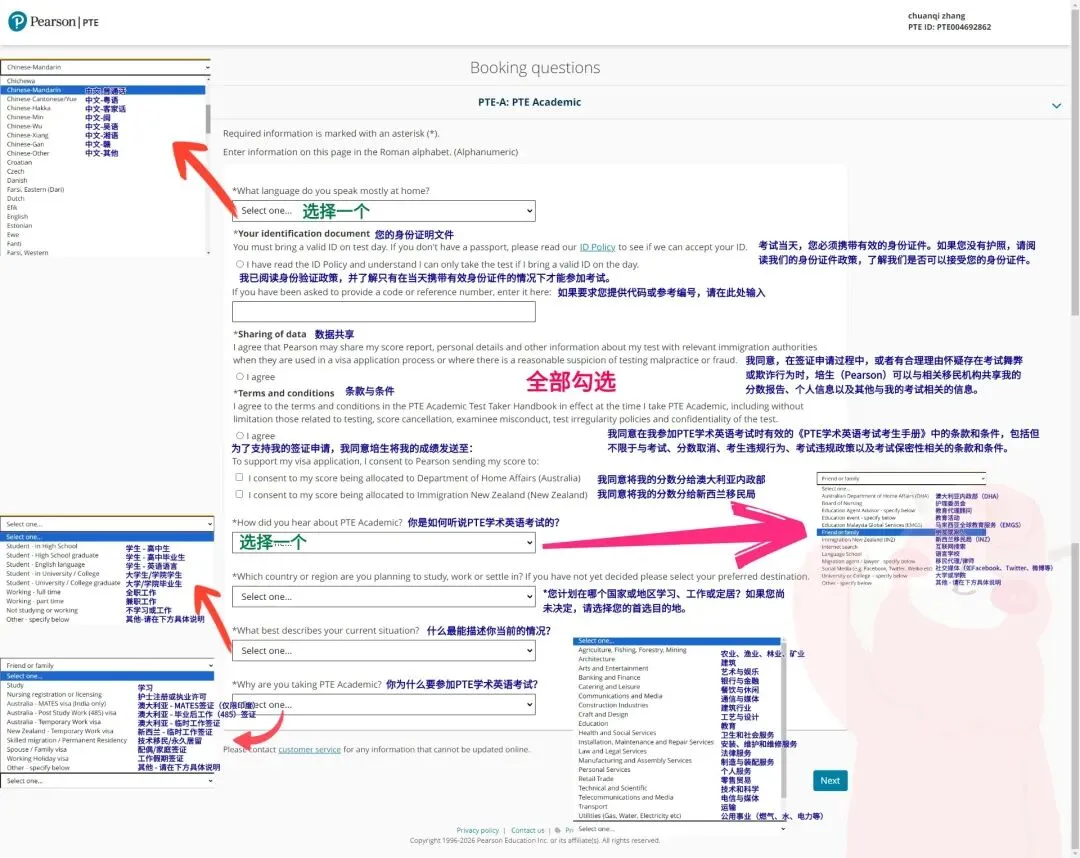Select 'New Zealand - Temporary Work visa' option
Viewport: 1080px width, 858px height.
60,731
